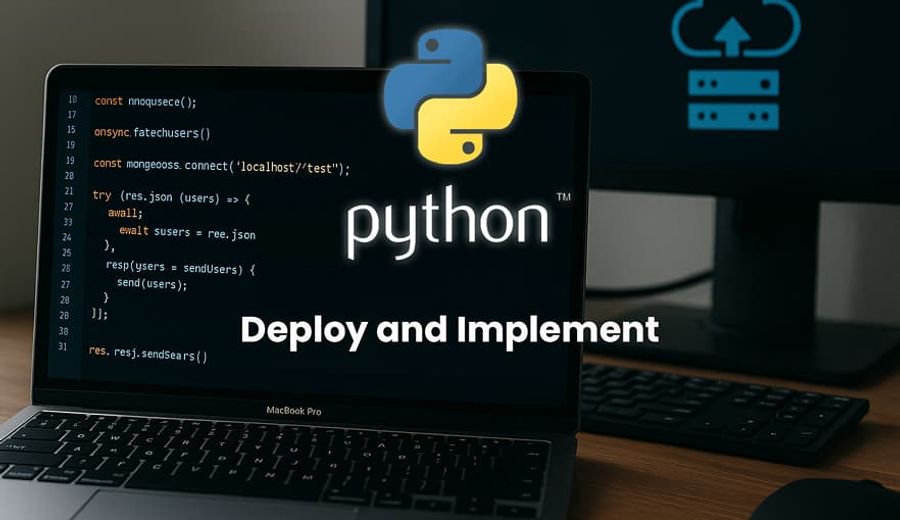Click the code line 'try (res.json (users) => {'
This screenshot has height=520, width=900.
point(171,197)
